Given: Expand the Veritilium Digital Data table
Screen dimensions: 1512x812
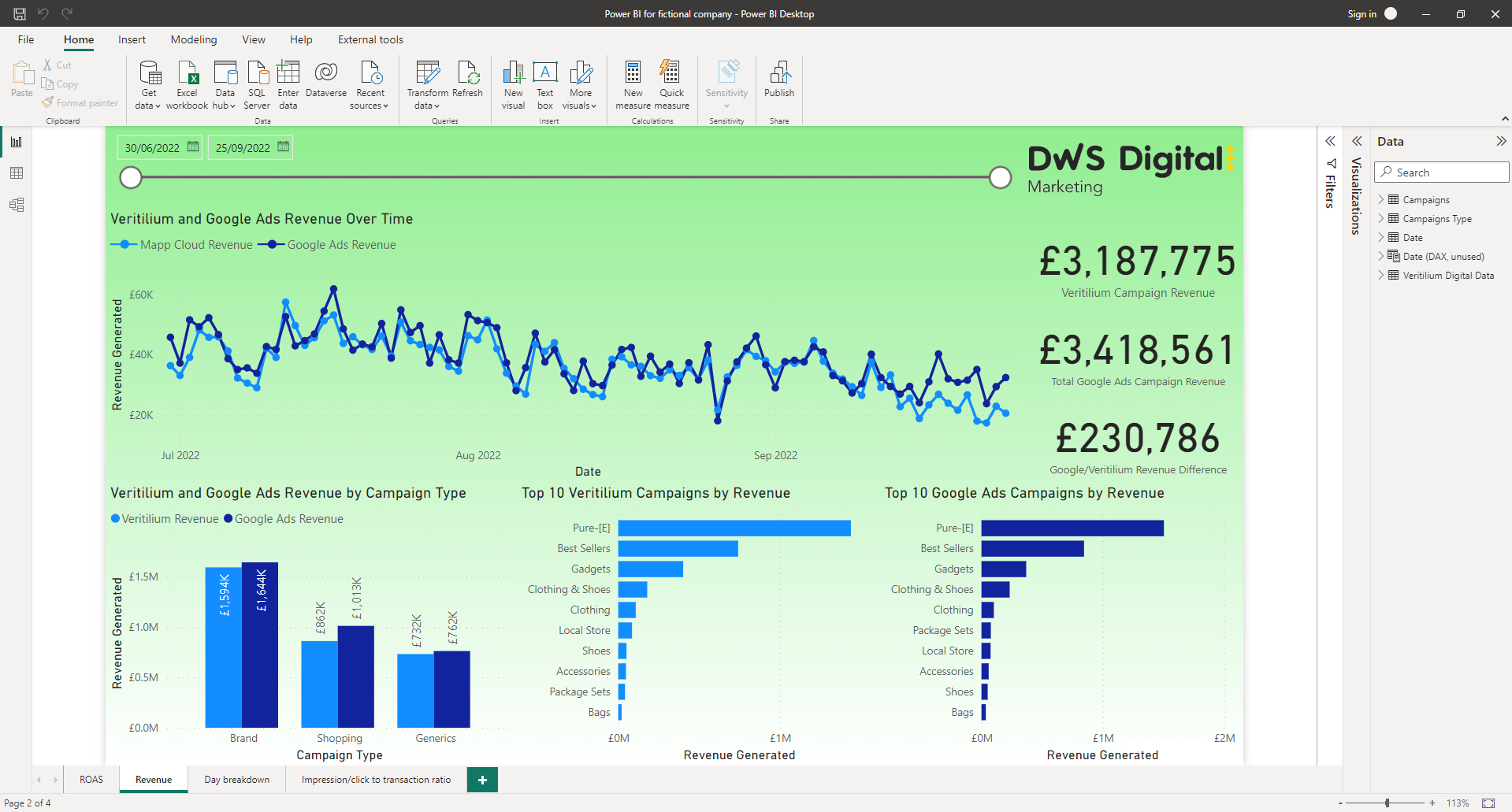Looking at the screenshot, I should coord(1381,276).
